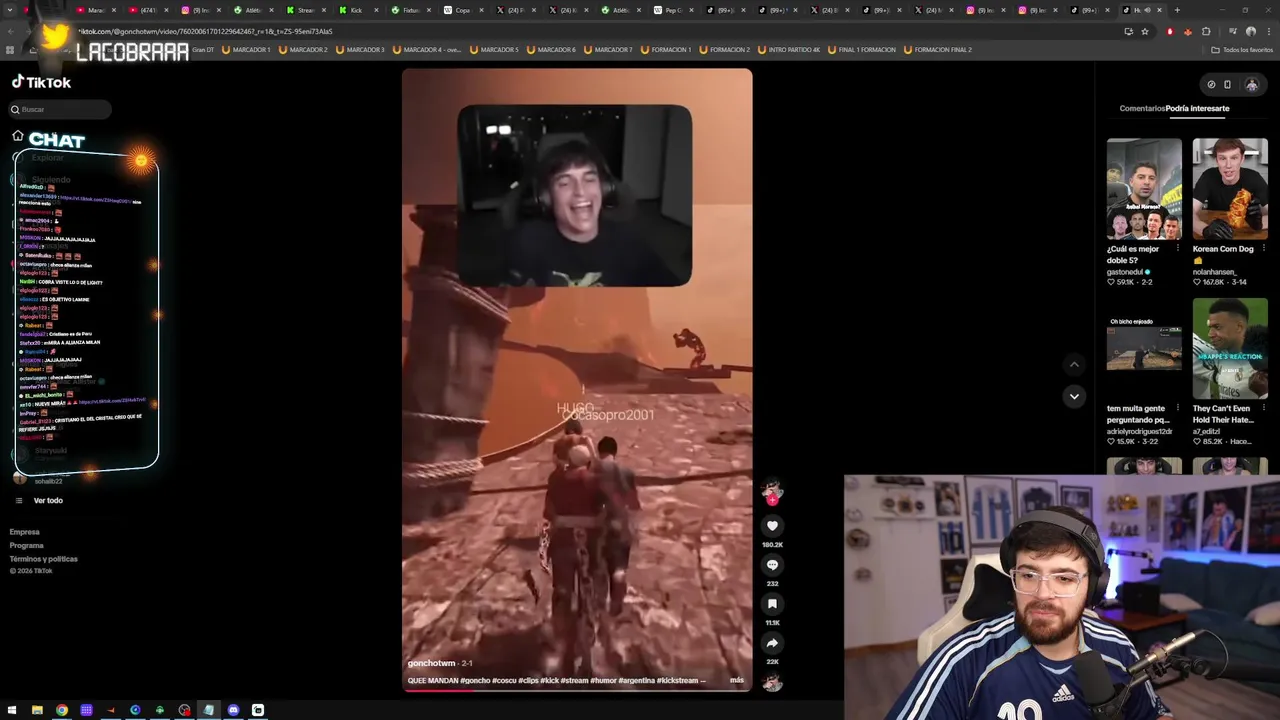Screen dimensions: 1280x720
Task: Open comments via speech bubble icon
Action: pyautogui.click(x=772, y=564)
